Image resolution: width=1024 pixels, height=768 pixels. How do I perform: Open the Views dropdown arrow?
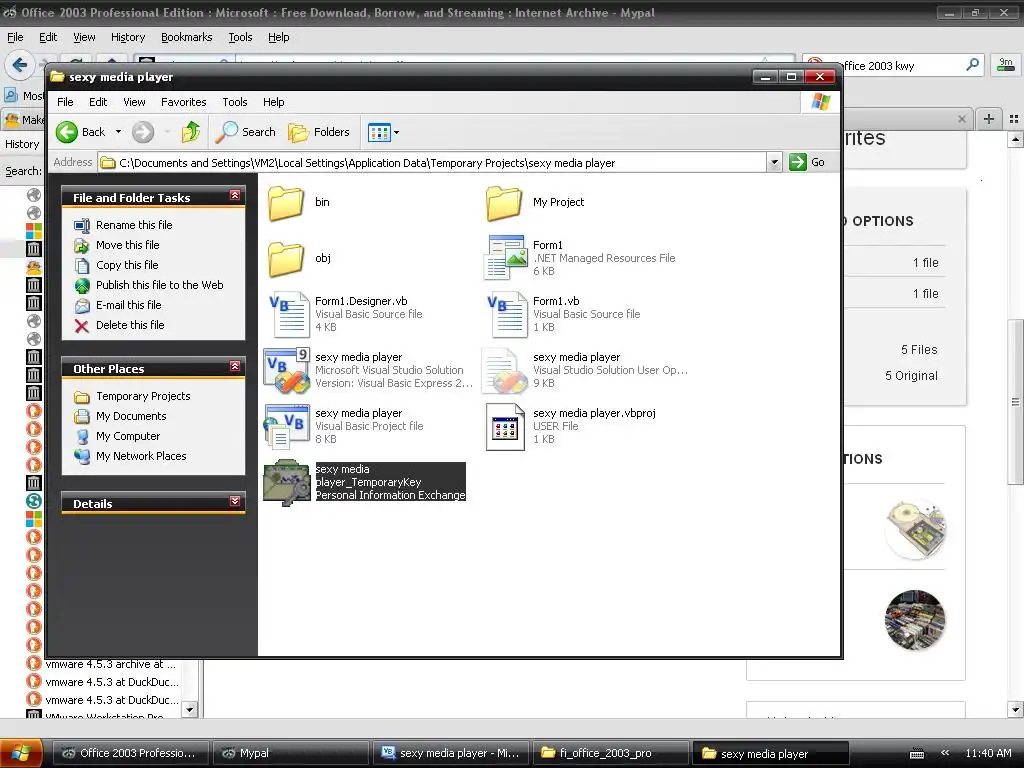pos(396,132)
